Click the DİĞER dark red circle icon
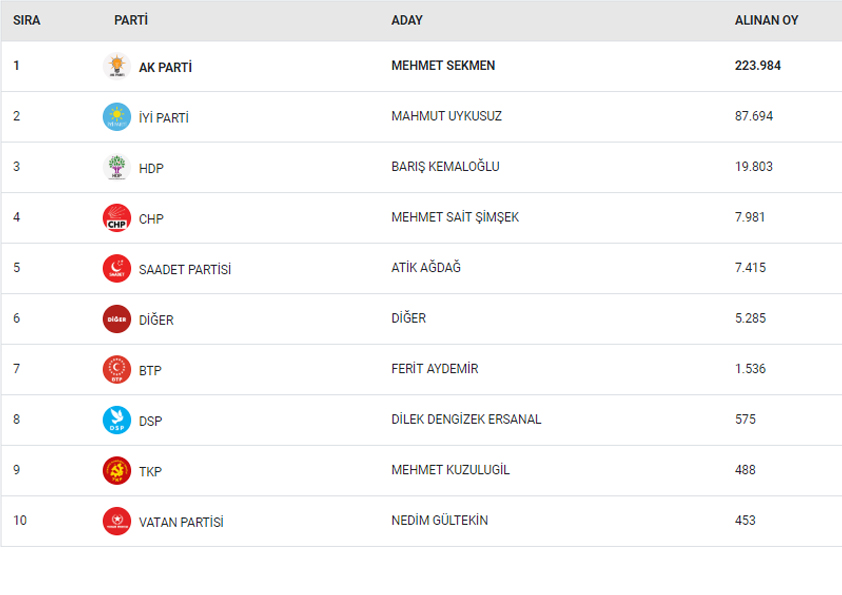This screenshot has height=595, width=842. coord(117,318)
